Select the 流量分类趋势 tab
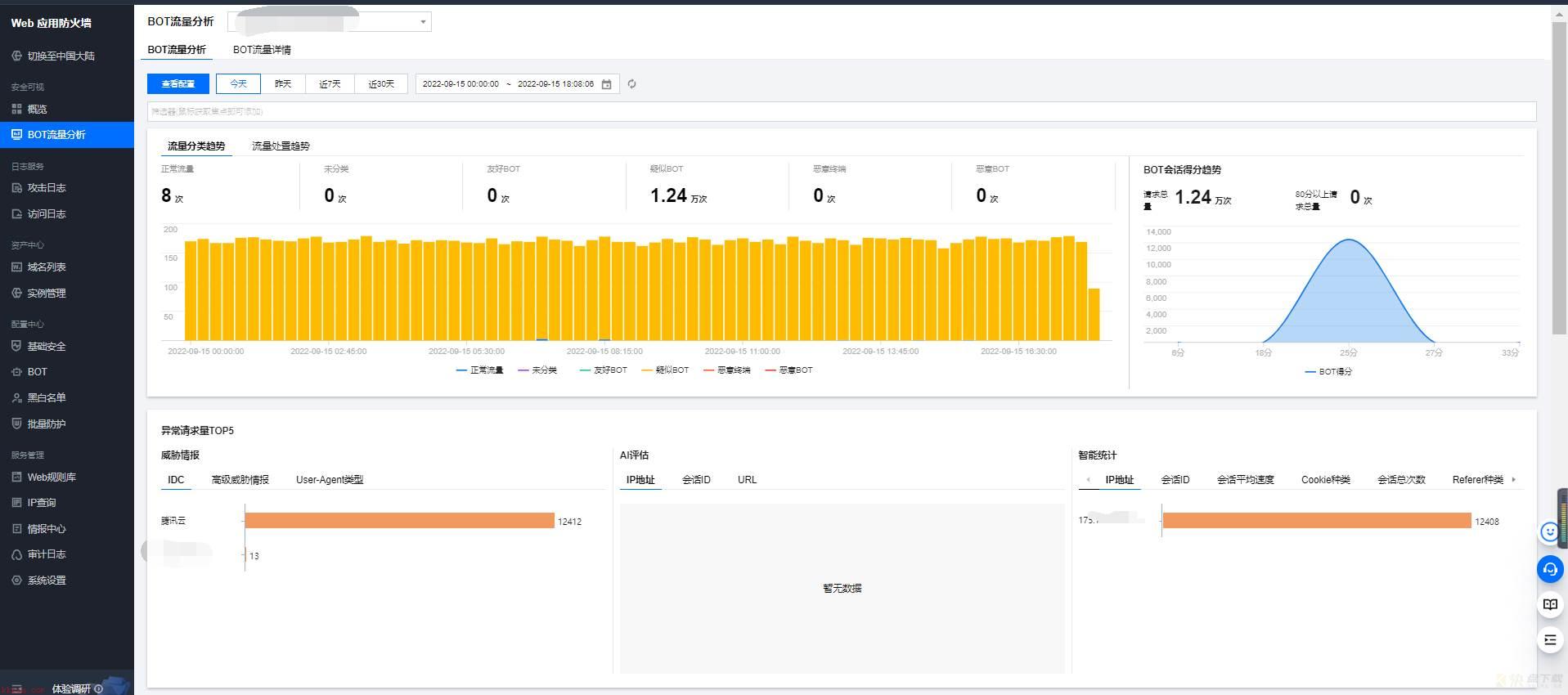Viewport: 1568px width, 695px height. [x=196, y=146]
